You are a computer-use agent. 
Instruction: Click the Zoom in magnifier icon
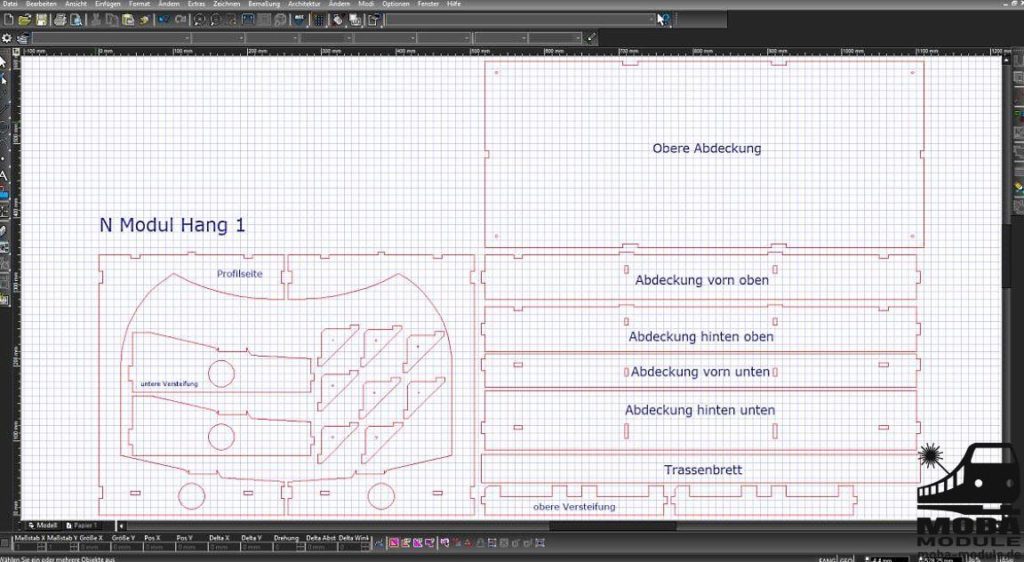(x=199, y=20)
